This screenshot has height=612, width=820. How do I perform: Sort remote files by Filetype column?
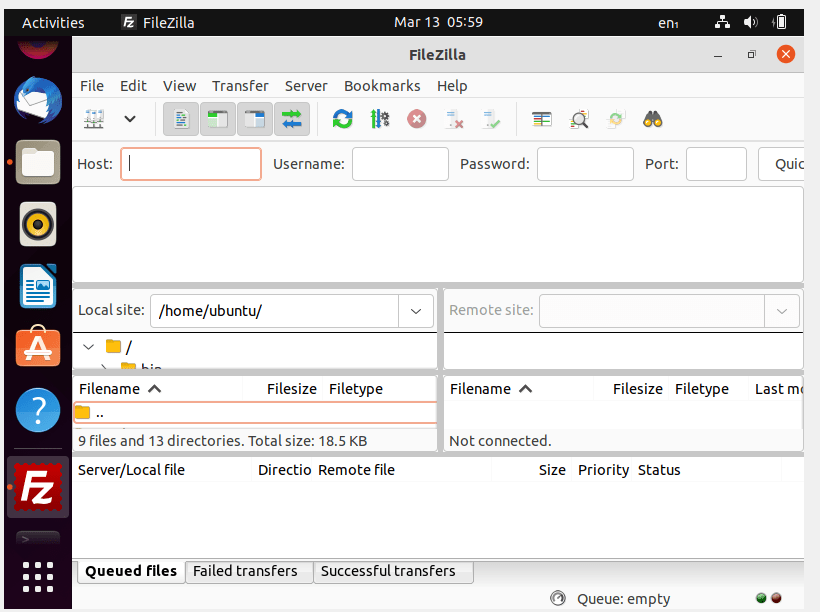[708, 389]
